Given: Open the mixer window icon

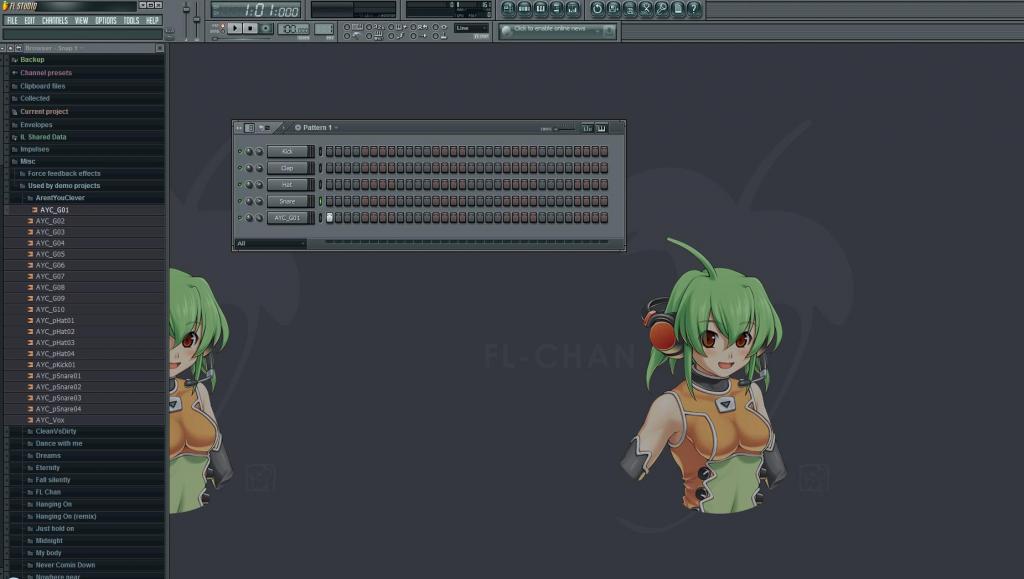Looking at the screenshot, I should (x=573, y=9).
